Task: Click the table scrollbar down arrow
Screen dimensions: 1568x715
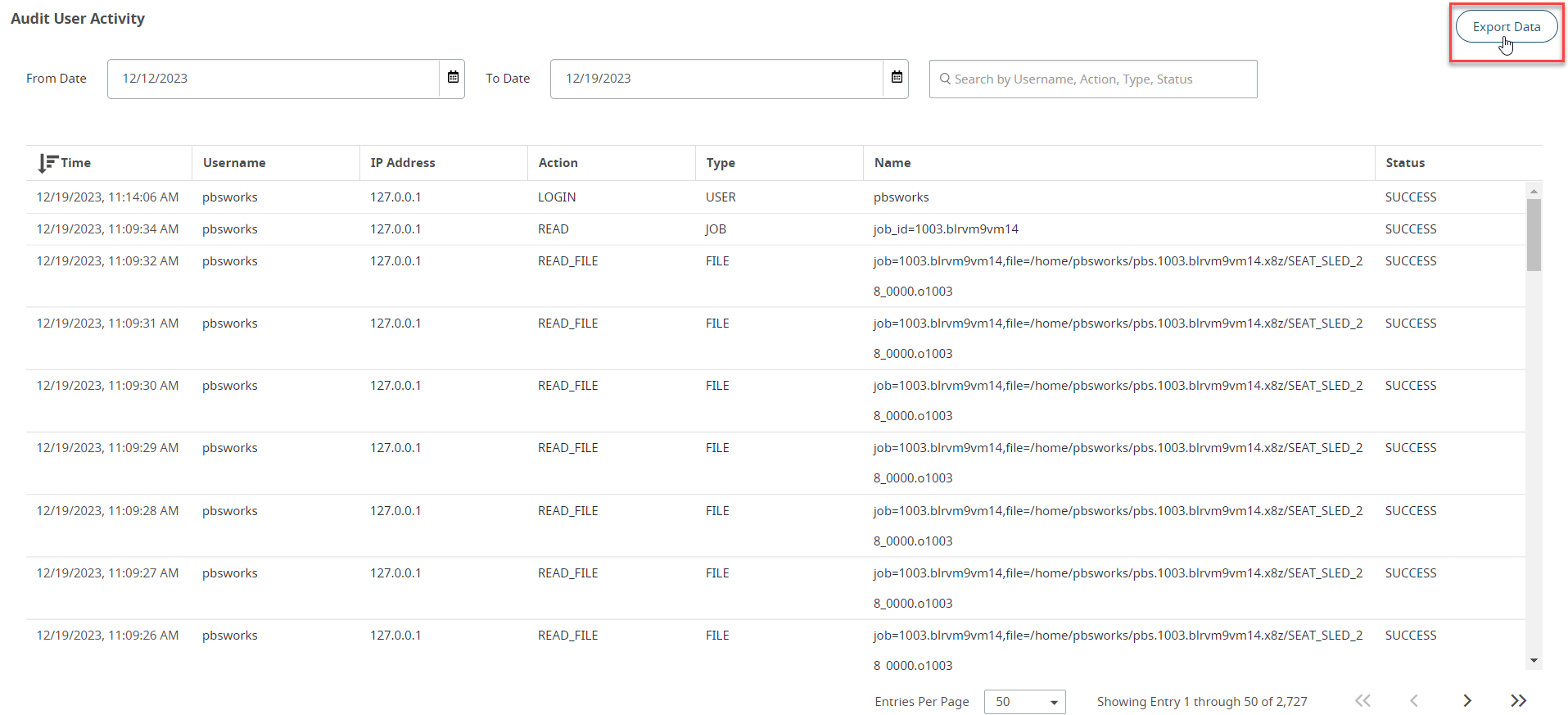Action: pyautogui.click(x=1534, y=661)
